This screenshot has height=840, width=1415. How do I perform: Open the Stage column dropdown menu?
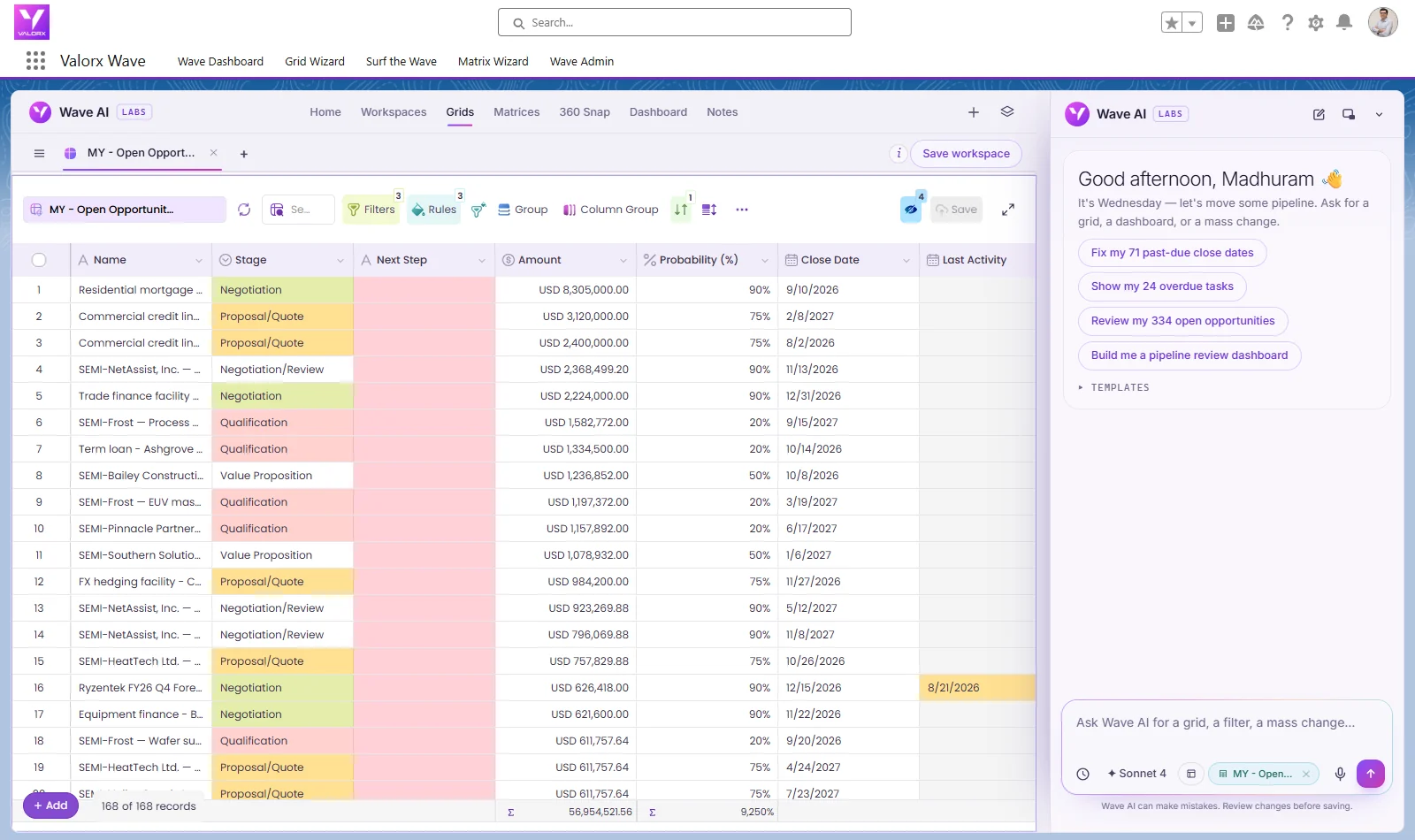(x=340, y=261)
